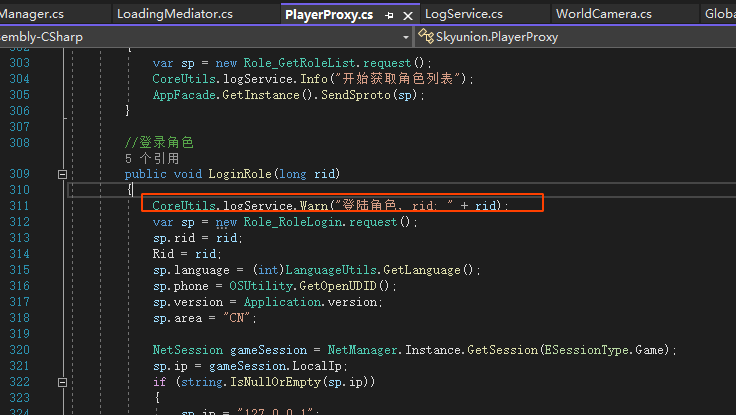Click line number 320 in the gutter
The image size is (736, 415).
19,350
